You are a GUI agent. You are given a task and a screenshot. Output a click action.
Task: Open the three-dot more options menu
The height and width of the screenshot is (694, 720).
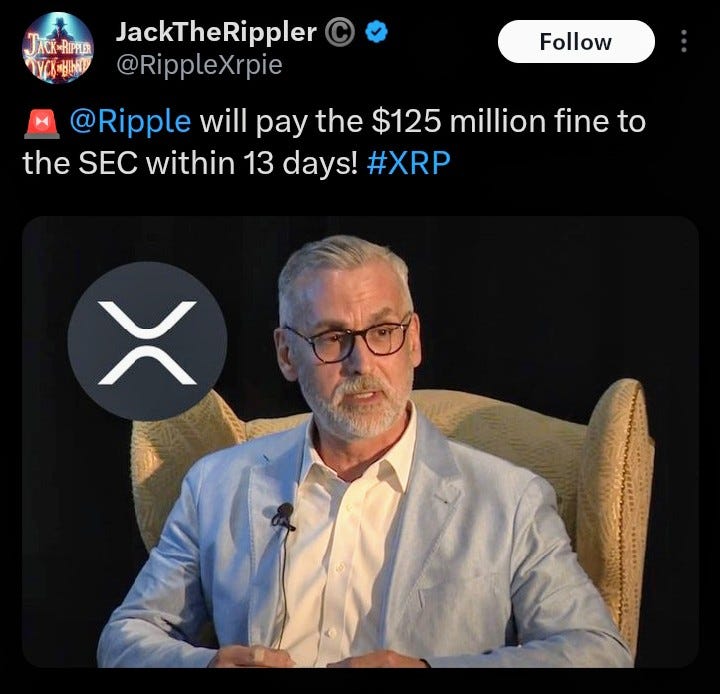[x=684, y=41]
